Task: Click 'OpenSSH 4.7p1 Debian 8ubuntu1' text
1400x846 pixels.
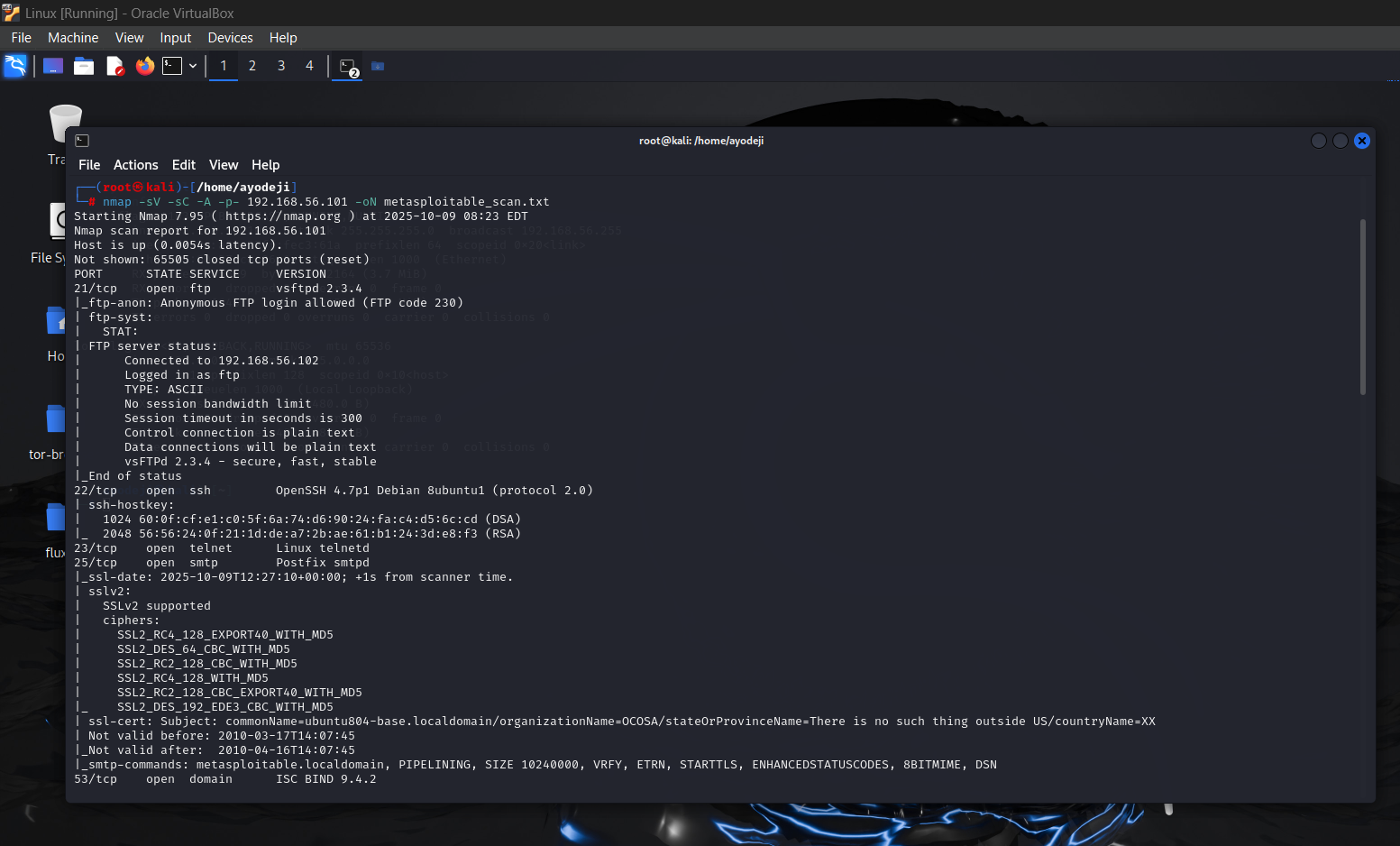Action: coord(380,491)
